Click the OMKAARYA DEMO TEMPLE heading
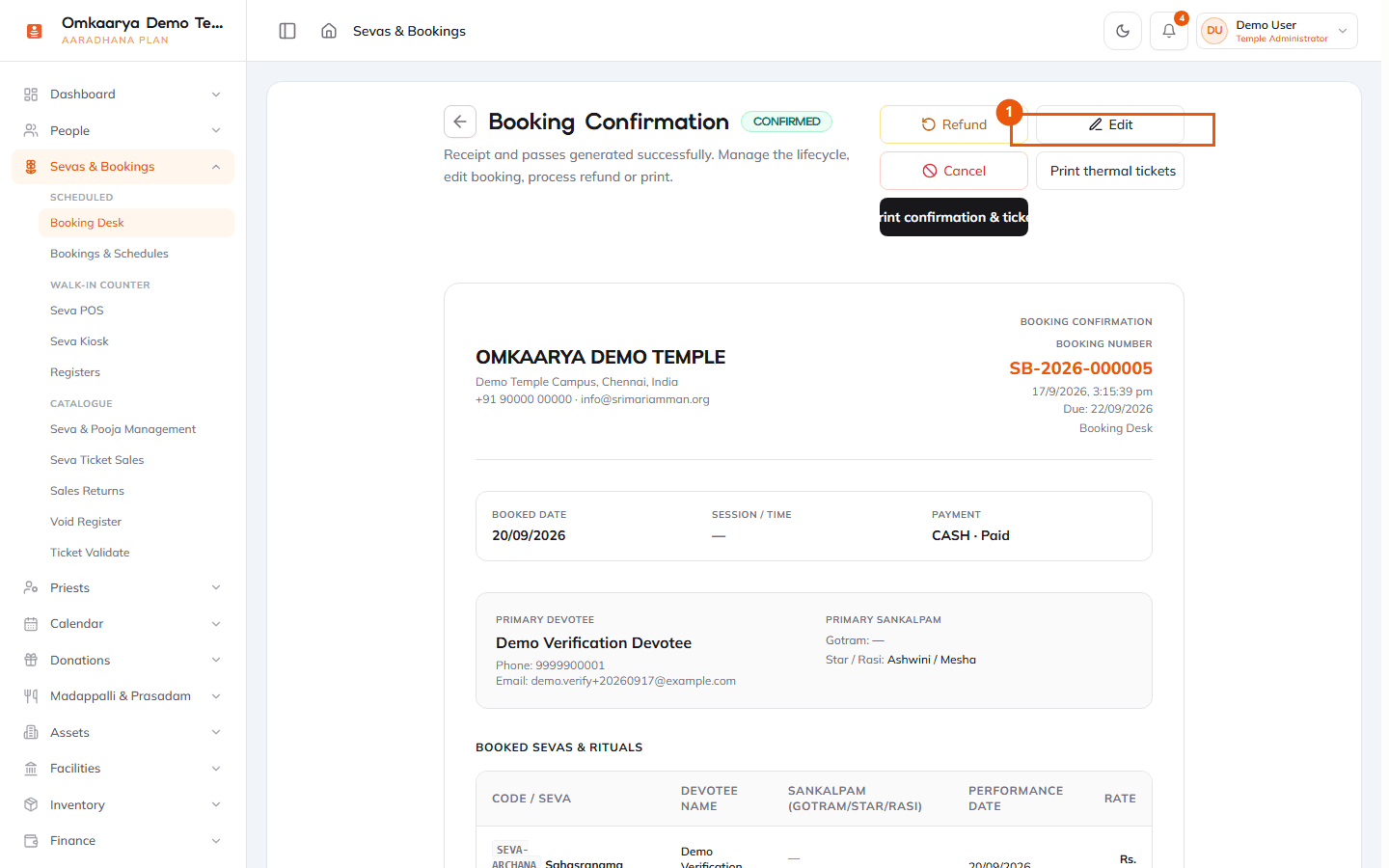The width and height of the screenshot is (1389, 868). pyautogui.click(x=600, y=357)
